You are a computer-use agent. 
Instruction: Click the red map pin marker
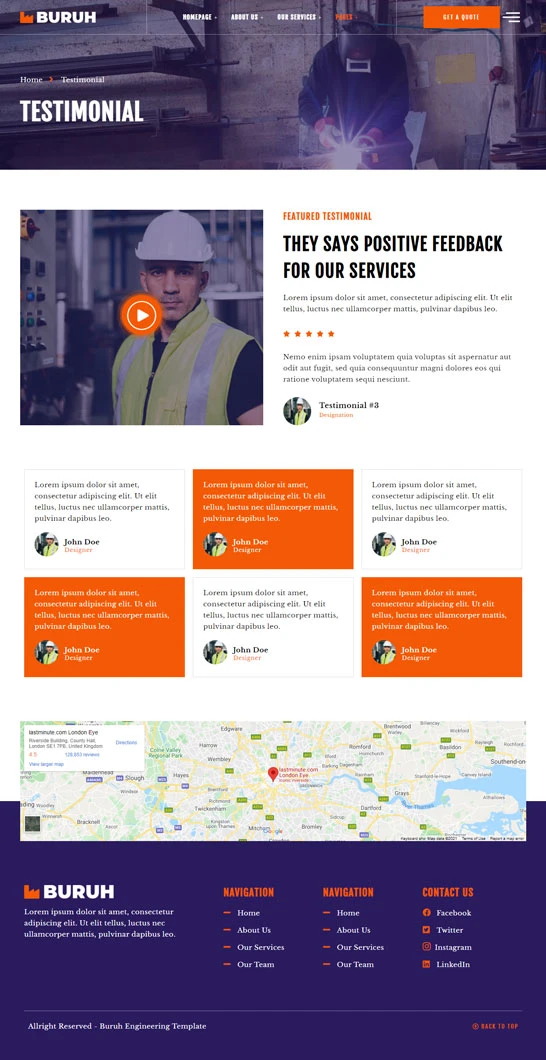click(272, 775)
